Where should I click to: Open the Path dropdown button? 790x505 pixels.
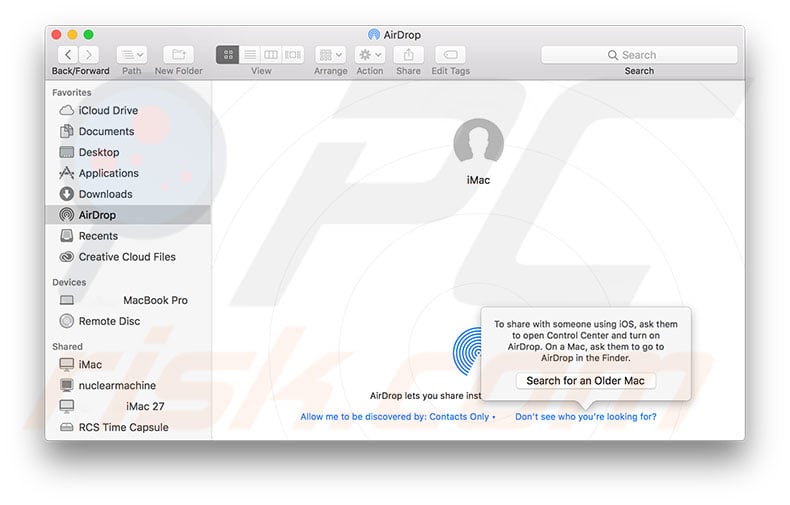point(132,54)
